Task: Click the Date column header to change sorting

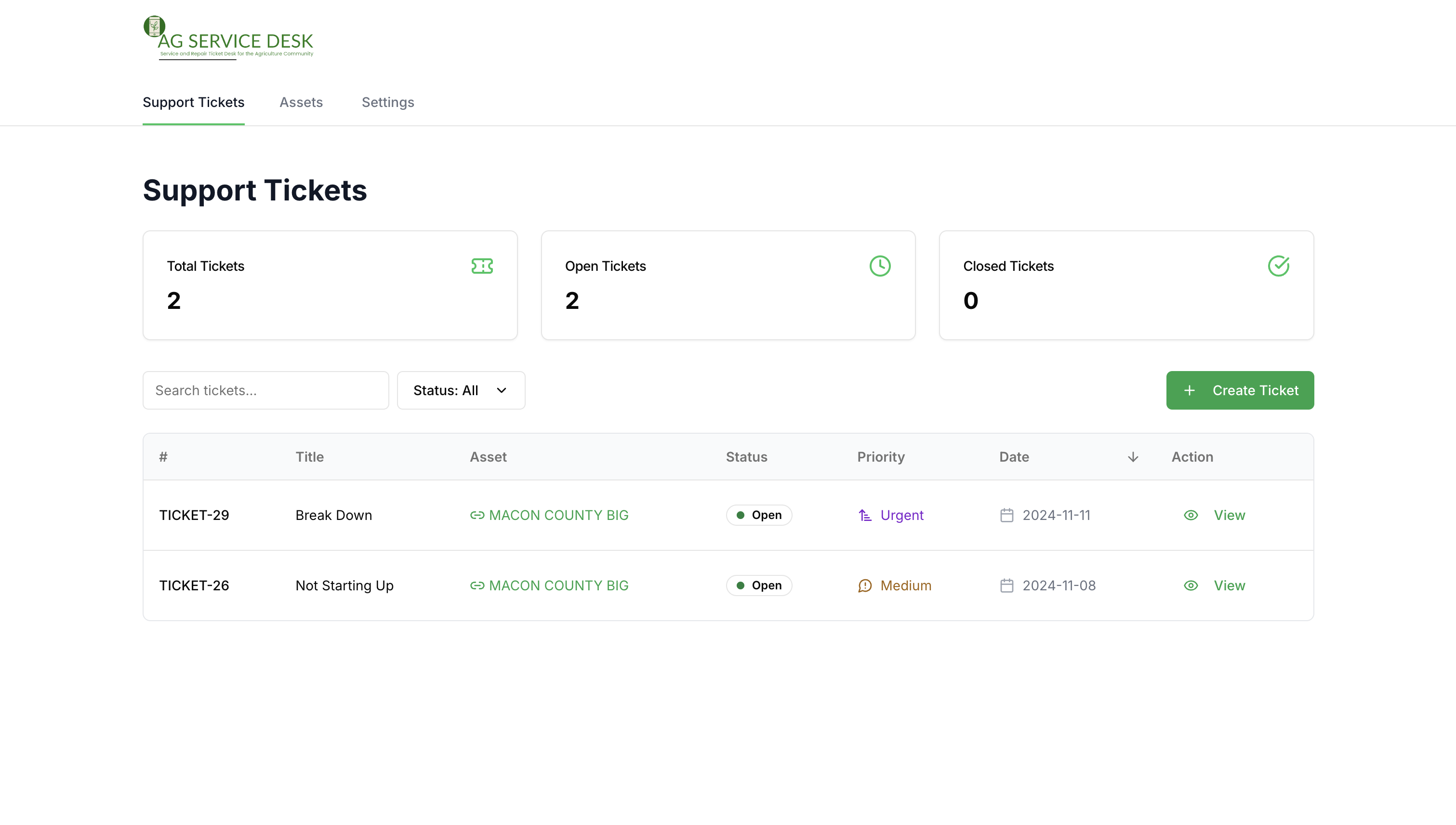Action: click(x=1014, y=457)
